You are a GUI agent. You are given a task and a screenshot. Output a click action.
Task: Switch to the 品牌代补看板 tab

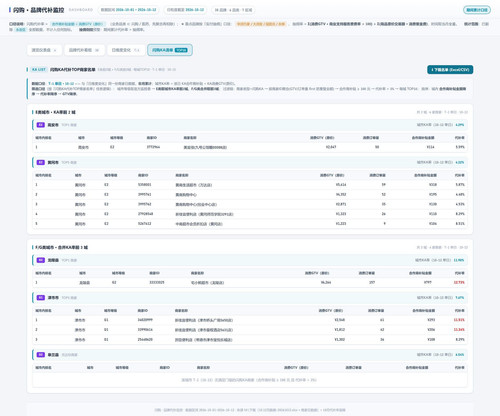pyautogui.click(x=84, y=50)
